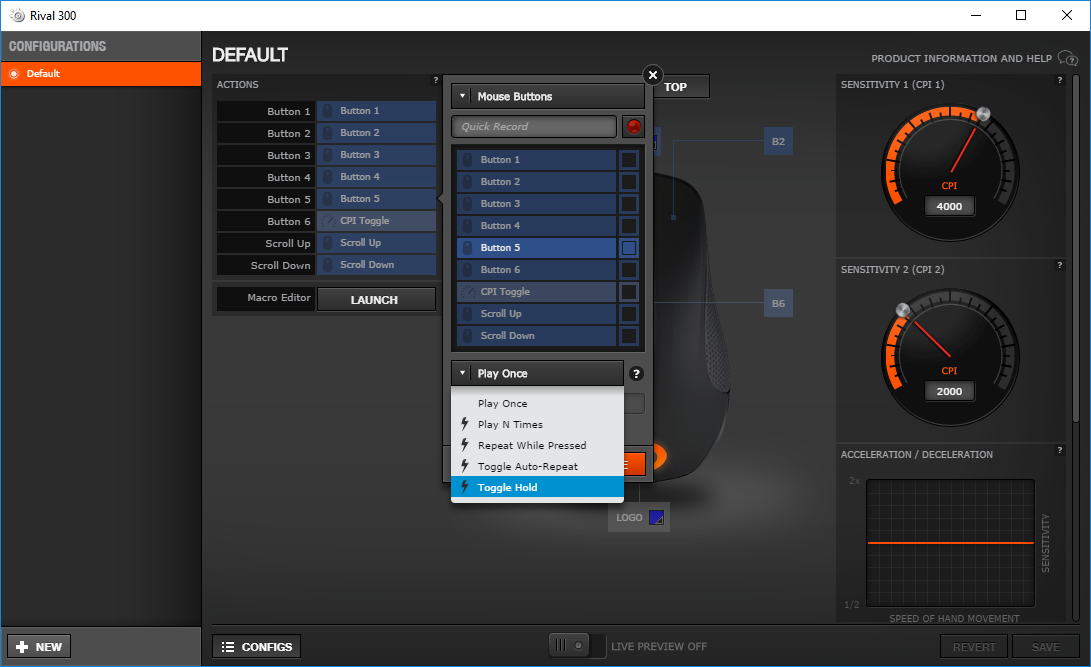Close the macro popup with the X
Image resolution: width=1091 pixels, height=667 pixels.
click(x=653, y=75)
